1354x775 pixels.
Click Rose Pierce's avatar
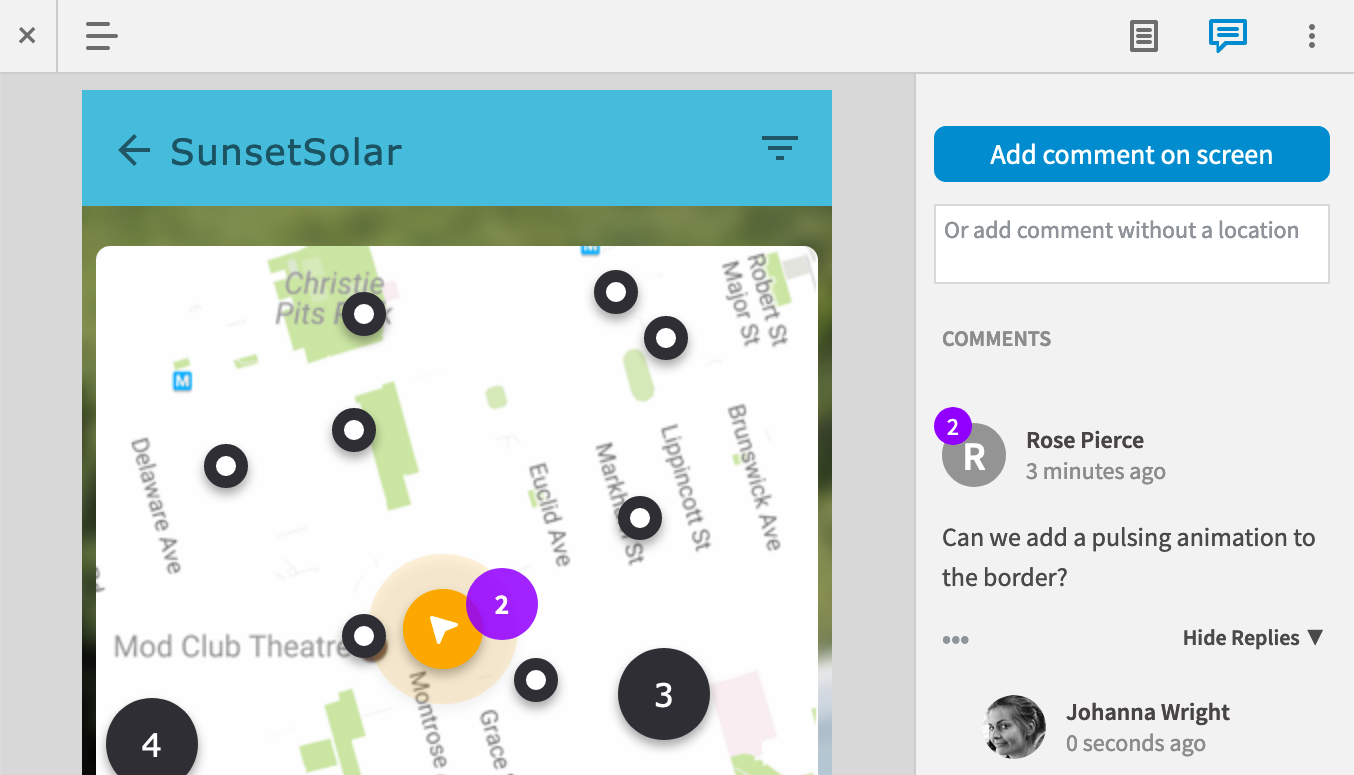click(974, 456)
